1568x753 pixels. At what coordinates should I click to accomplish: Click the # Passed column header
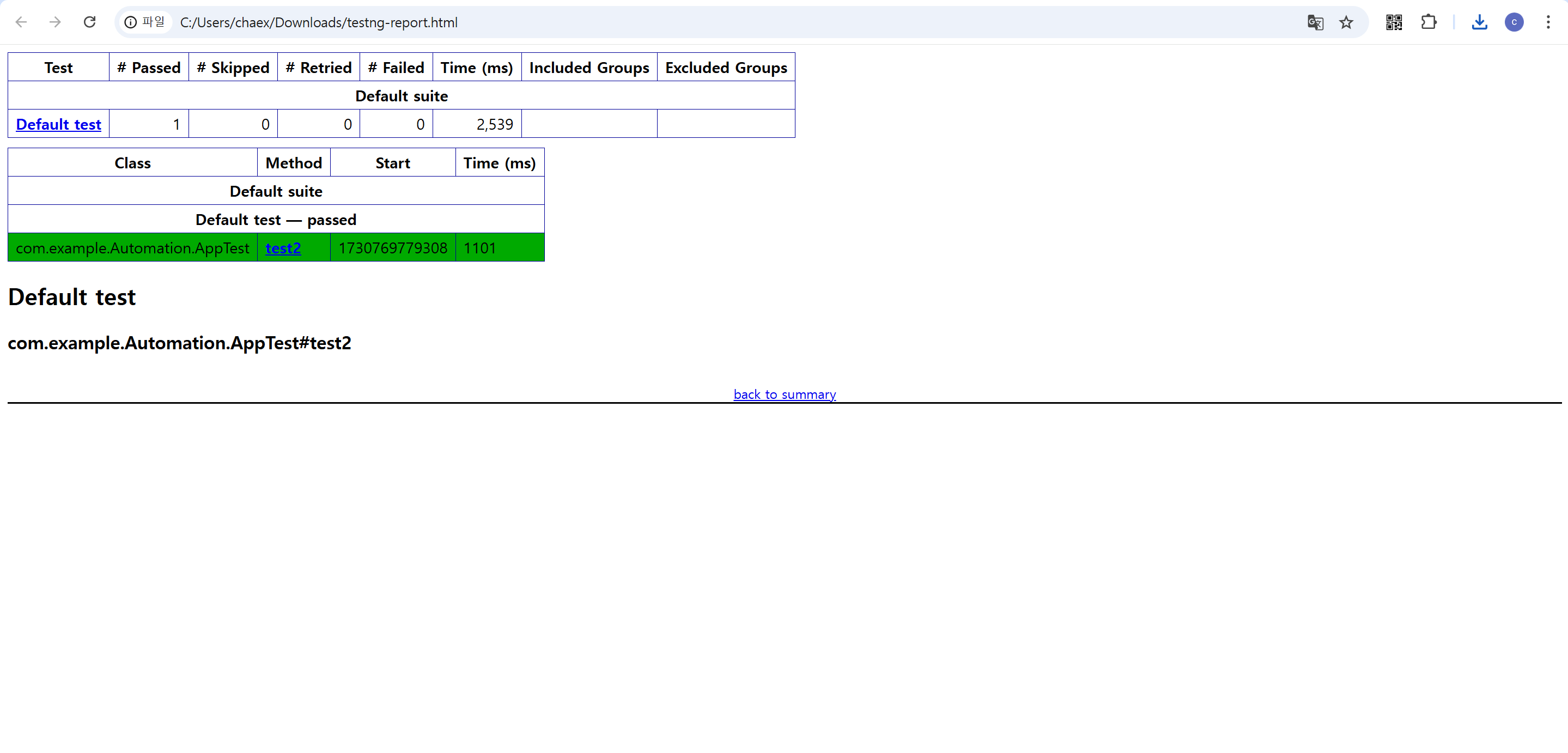click(149, 68)
